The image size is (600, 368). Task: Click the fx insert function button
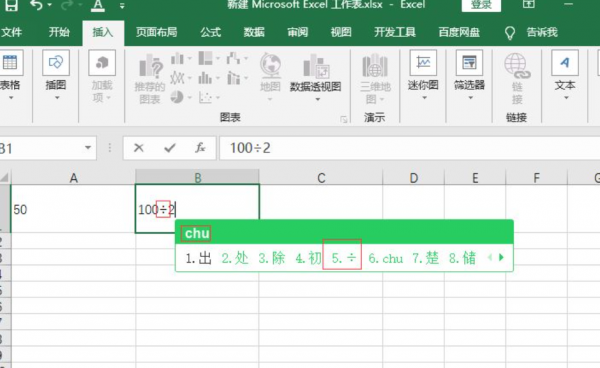(200, 148)
